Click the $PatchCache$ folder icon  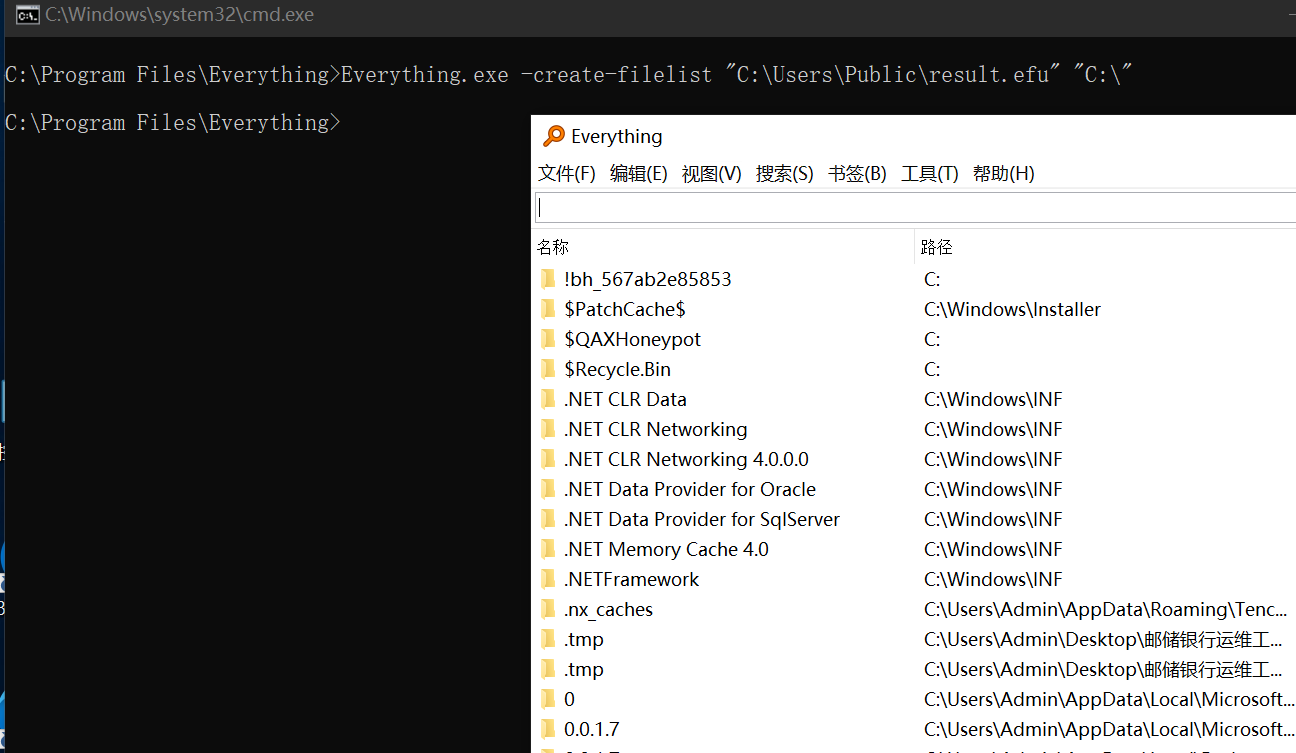[548, 309]
